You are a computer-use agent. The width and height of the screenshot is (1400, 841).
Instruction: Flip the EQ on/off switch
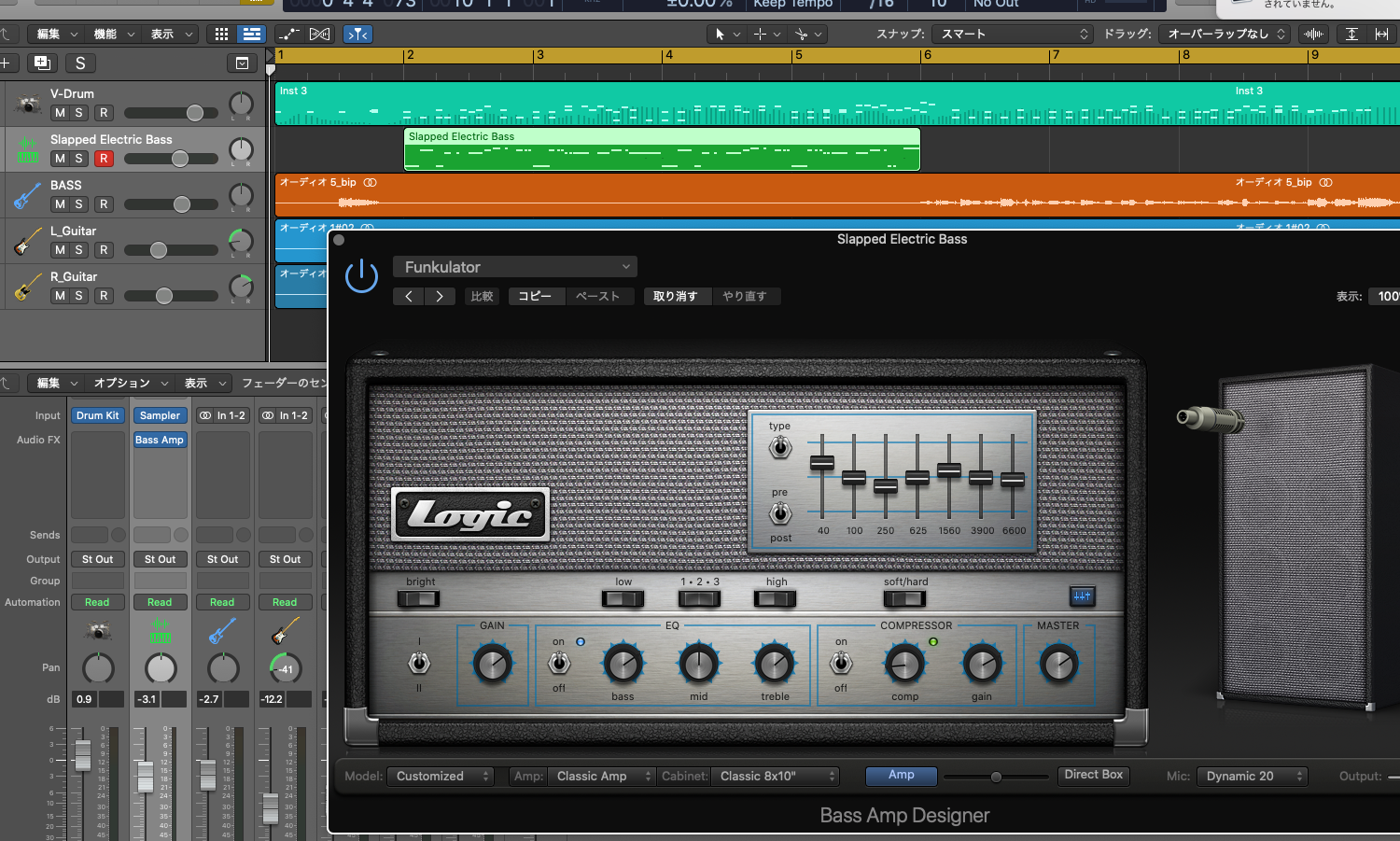pos(559,664)
